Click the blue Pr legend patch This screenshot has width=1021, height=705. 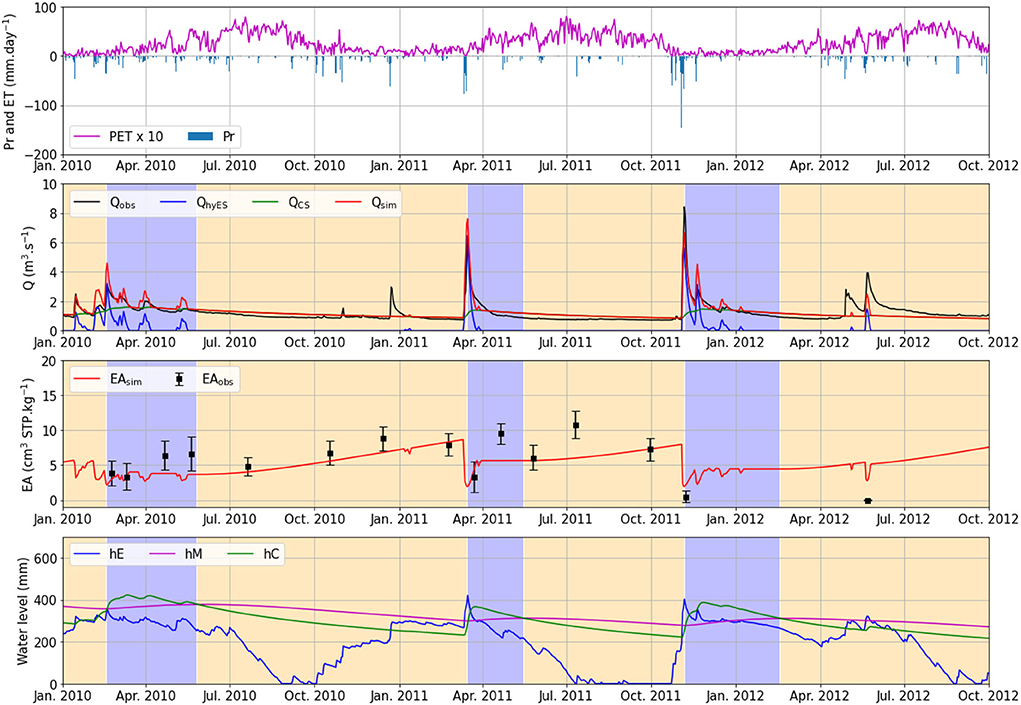[200, 137]
